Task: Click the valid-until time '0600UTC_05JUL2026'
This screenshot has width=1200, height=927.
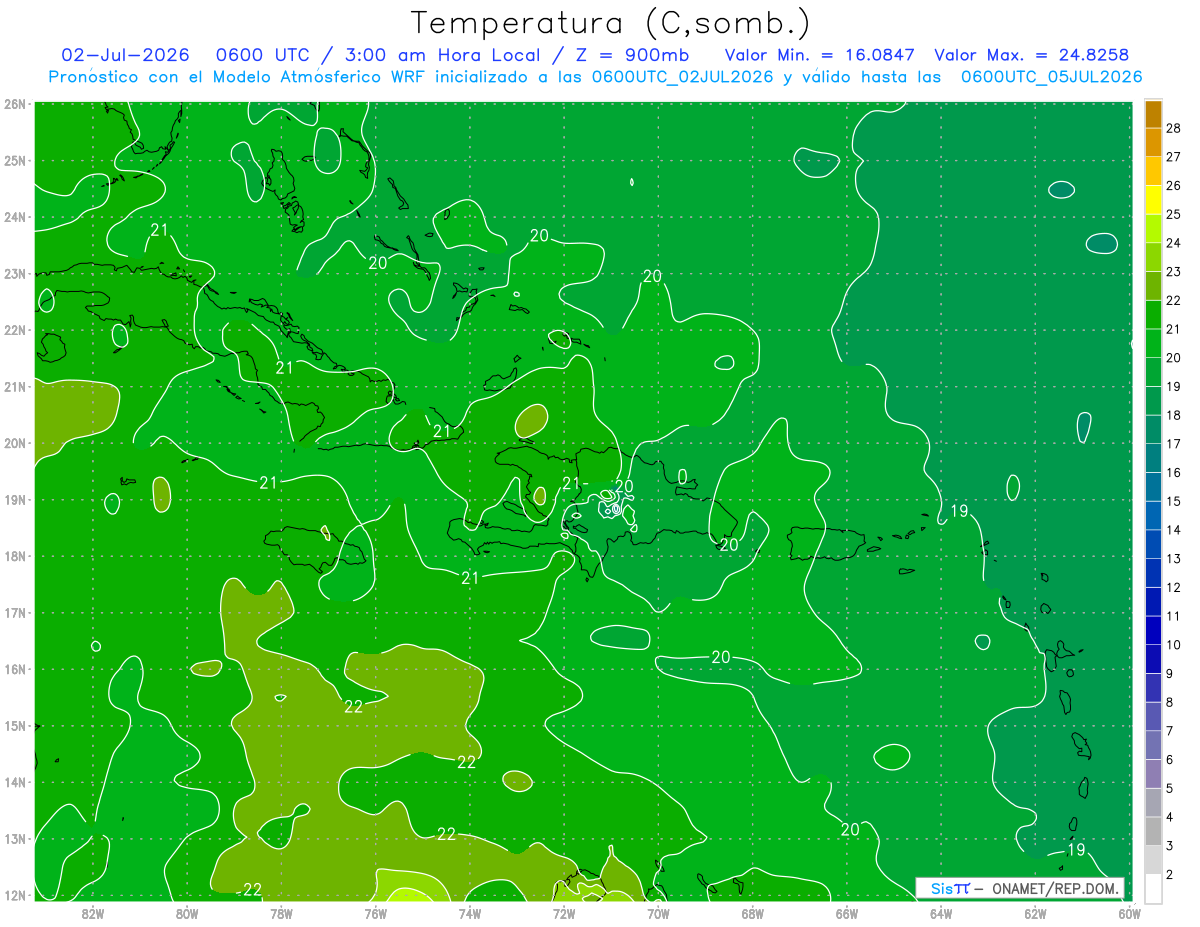Action: (1052, 77)
